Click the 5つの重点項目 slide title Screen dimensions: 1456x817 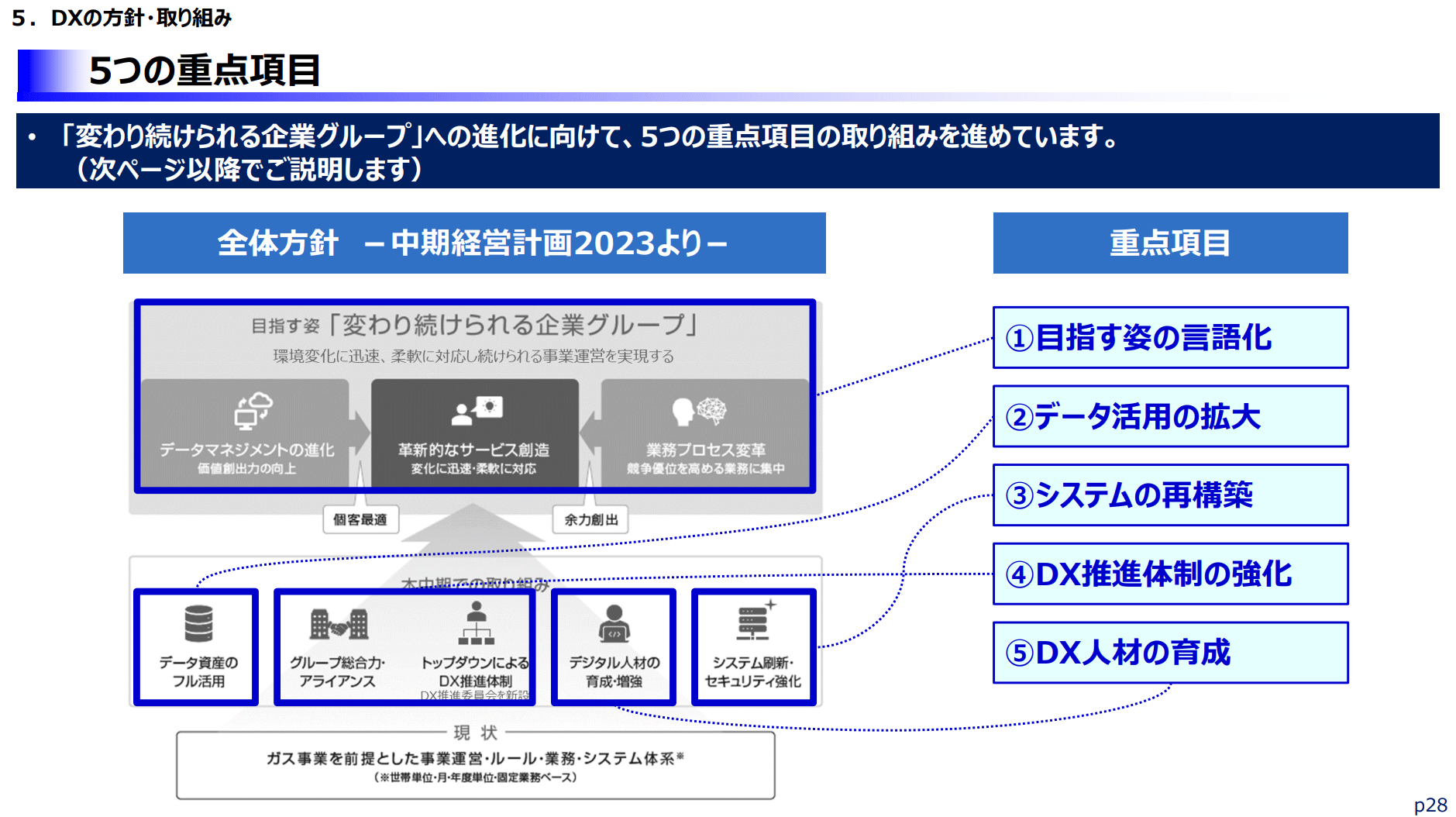coord(205,71)
